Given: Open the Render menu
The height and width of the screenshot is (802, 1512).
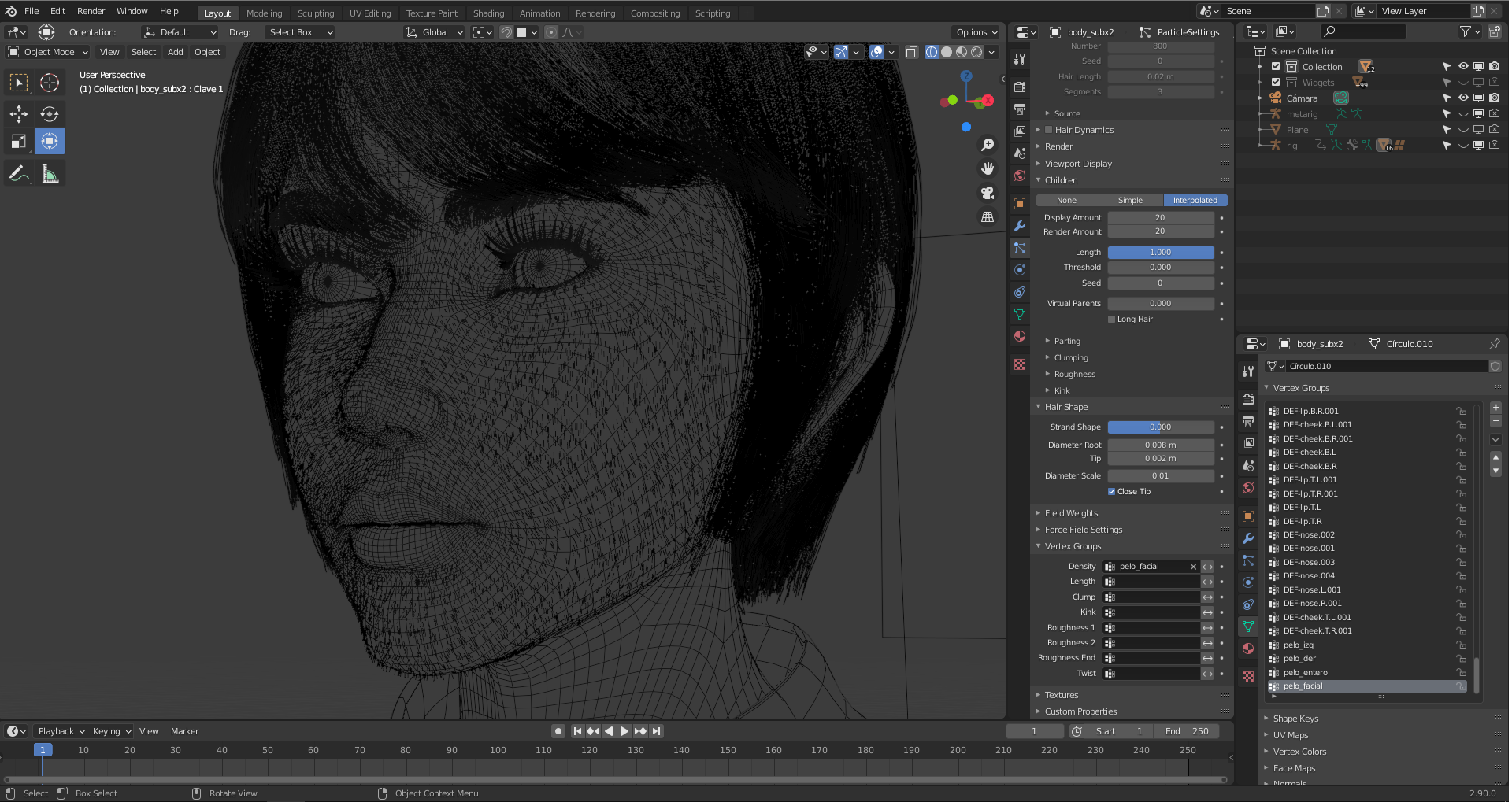Looking at the screenshot, I should 91,11.
